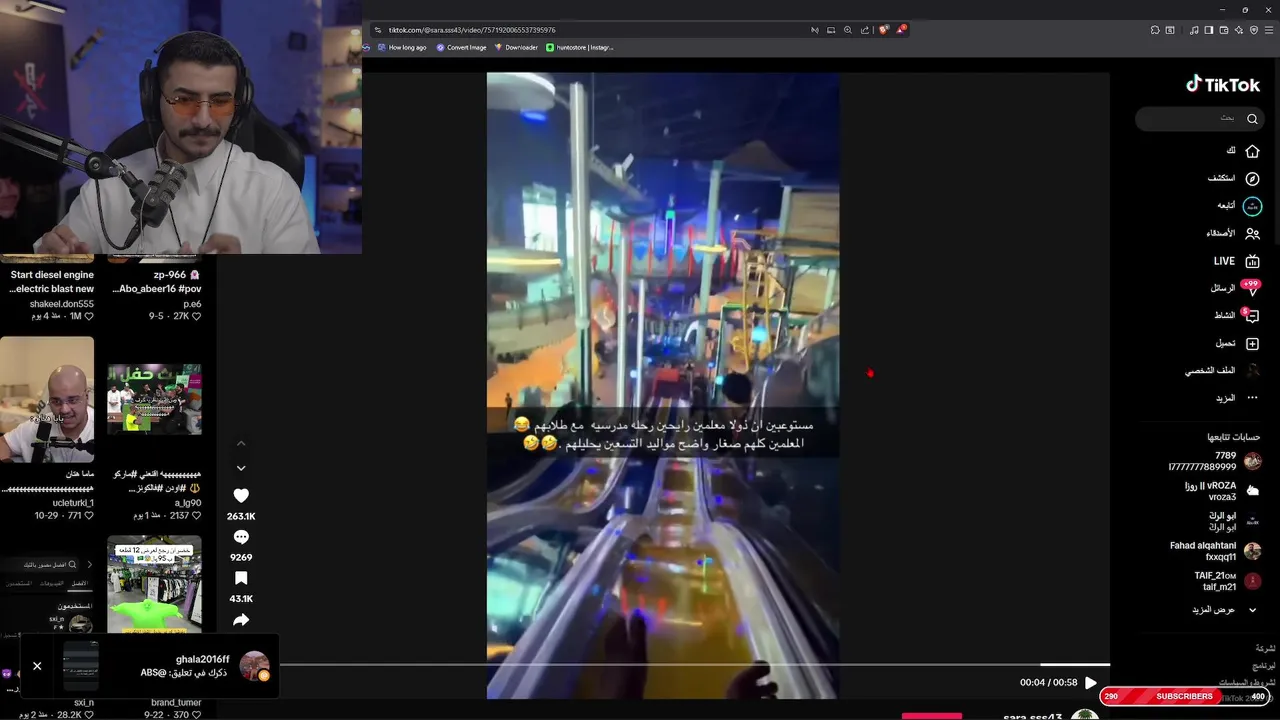1280x720 pixels.
Task: Open 'Downloader' bookmark
Action: [x=516, y=47]
